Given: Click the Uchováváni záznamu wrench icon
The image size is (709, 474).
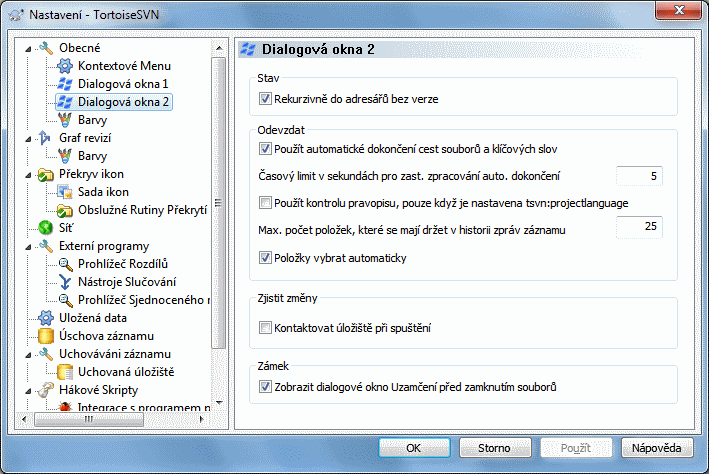Looking at the screenshot, I should [x=46, y=354].
